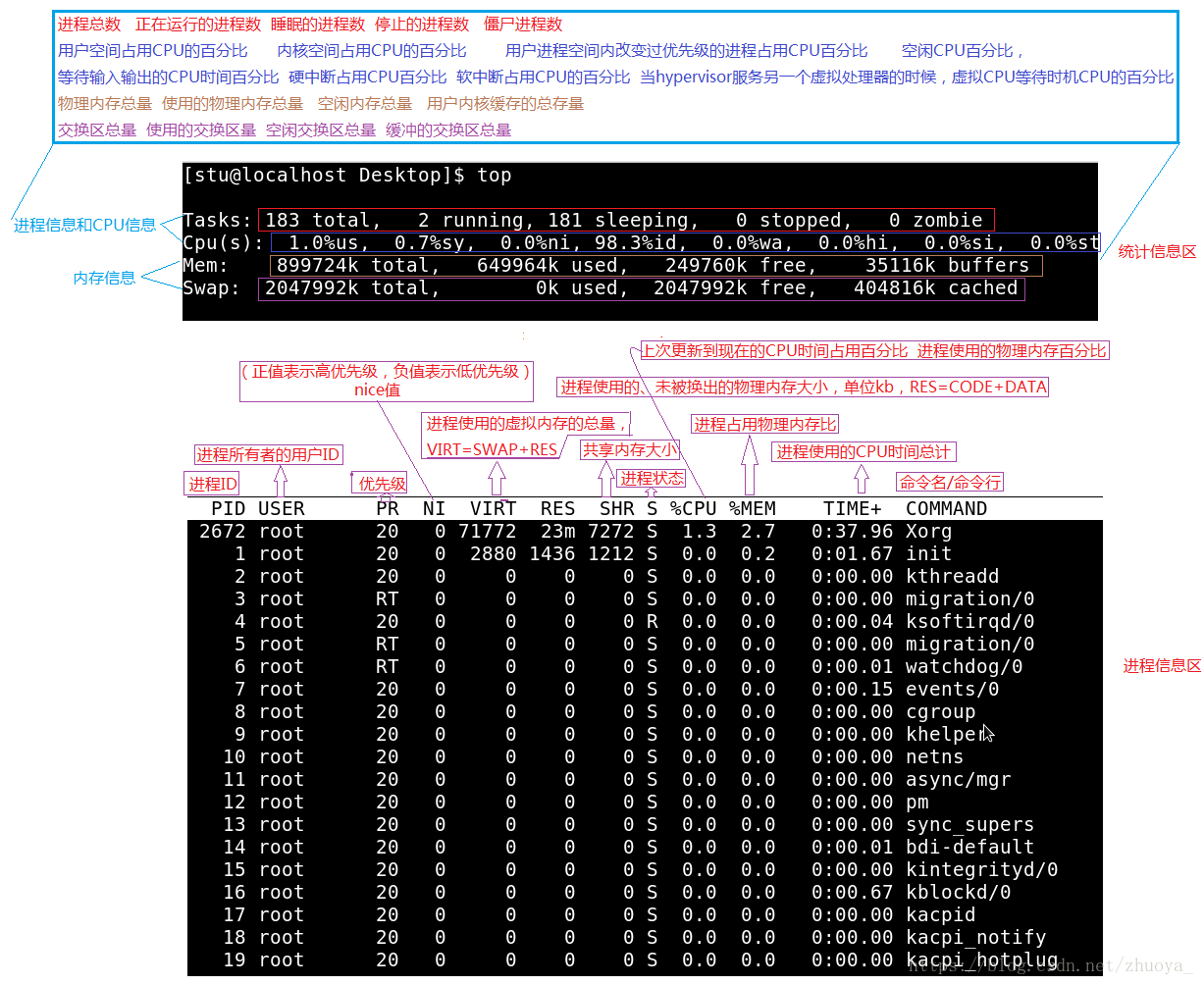Click the 进程状态 annotation label
Viewport: 1204px width, 985px height.
pyautogui.click(x=652, y=478)
